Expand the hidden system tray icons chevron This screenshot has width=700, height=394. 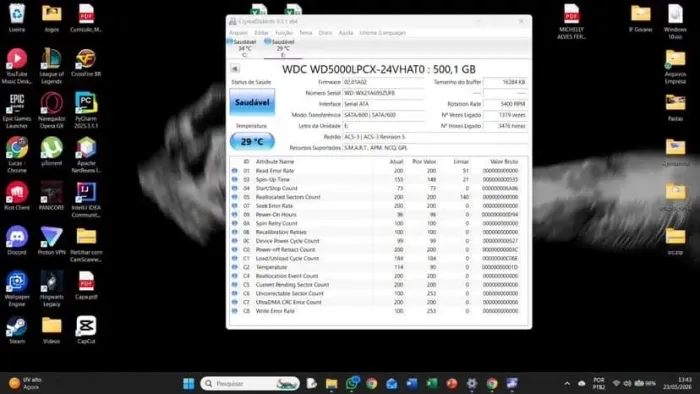pyautogui.click(x=567, y=383)
